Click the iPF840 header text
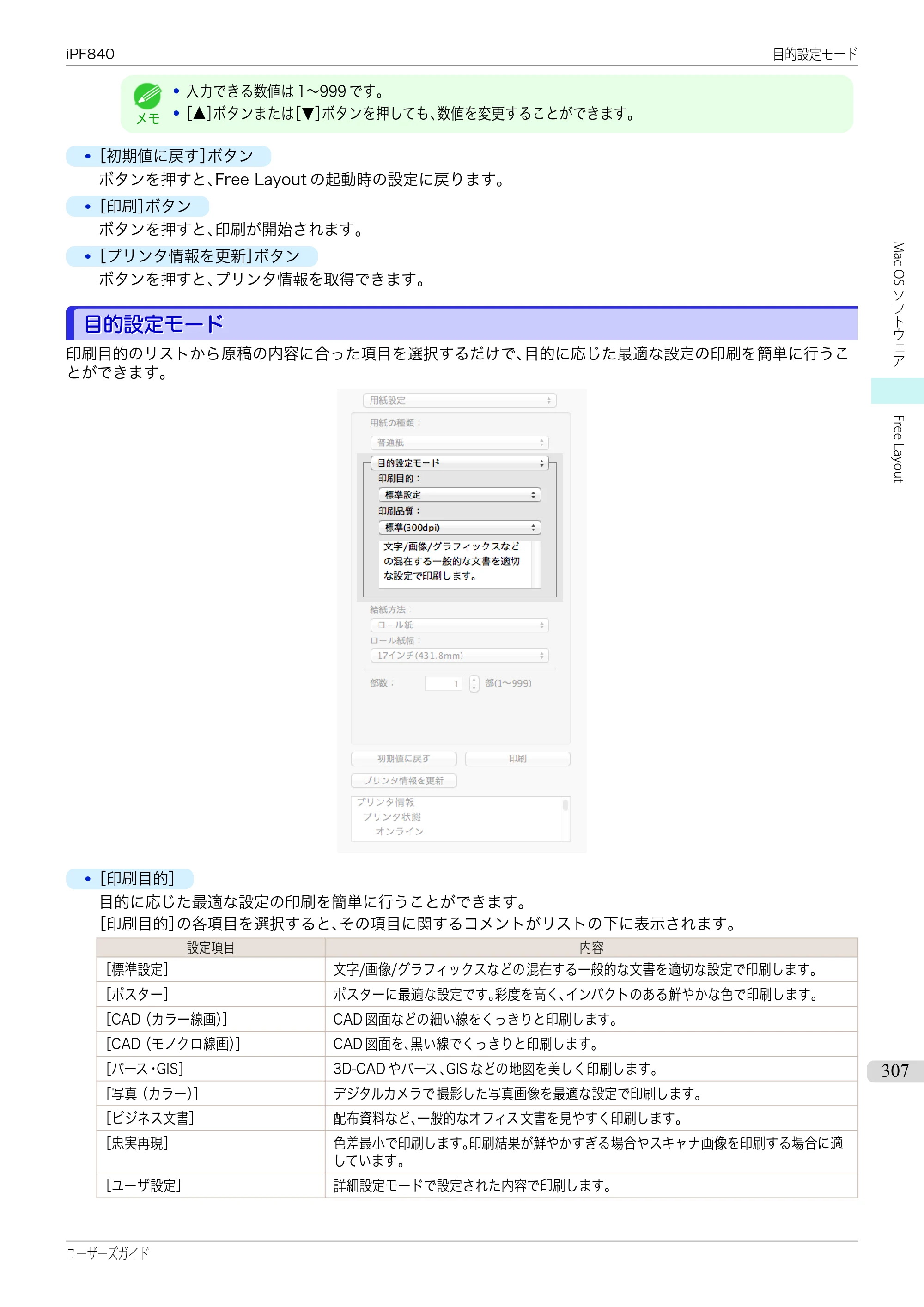Viewport: 924px width, 1307px height. (x=90, y=54)
